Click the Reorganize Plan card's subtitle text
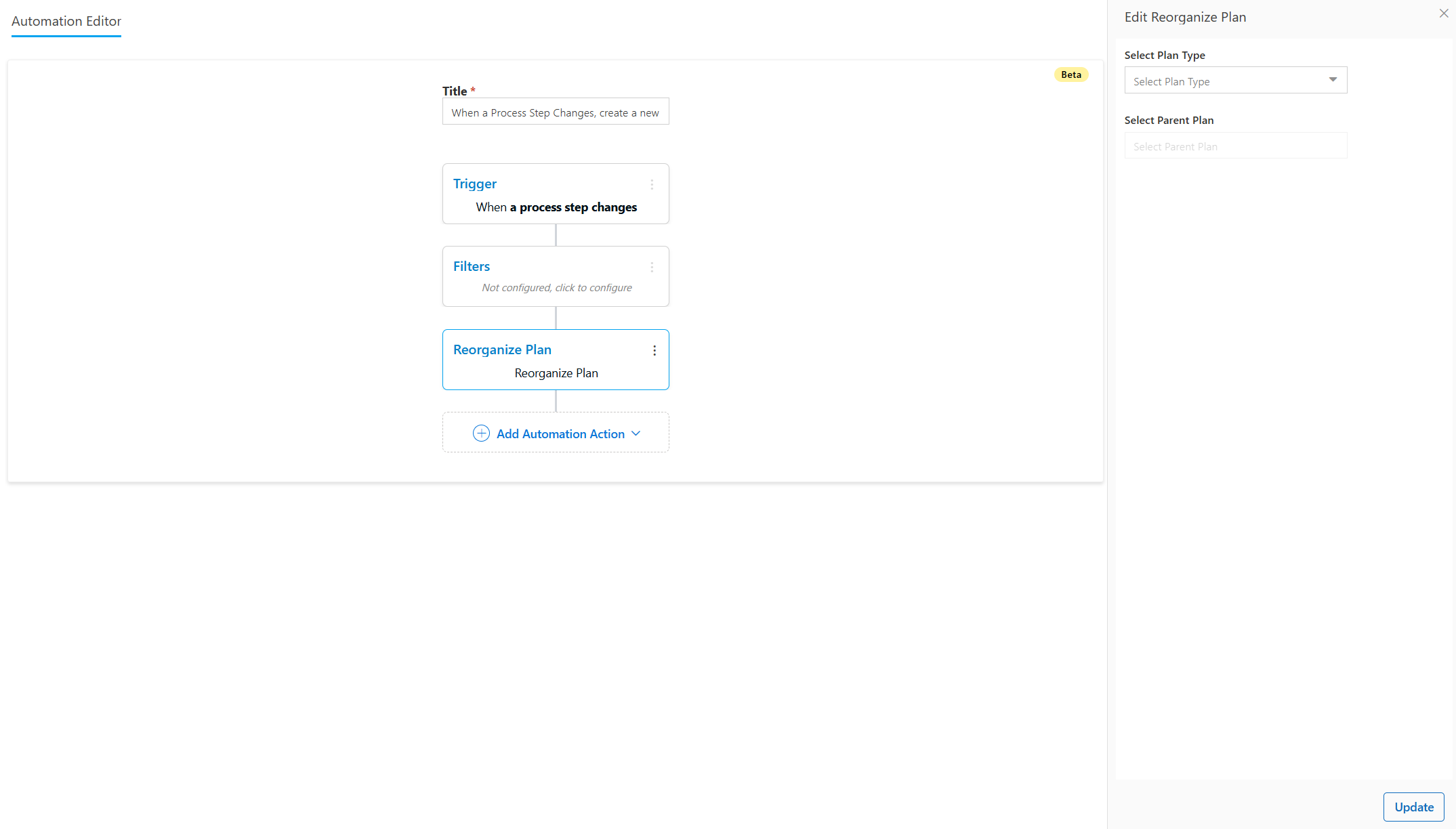Image resolution: width=1456 pixels, height=829 pixels. click(x=556, y=373)
